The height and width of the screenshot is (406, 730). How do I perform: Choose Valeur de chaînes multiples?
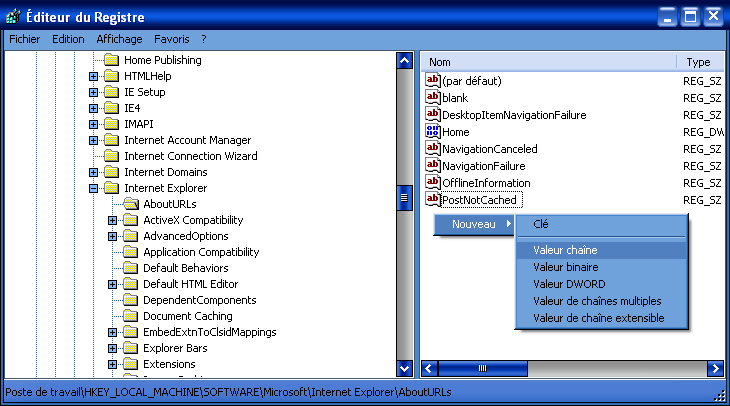point(601,301)
